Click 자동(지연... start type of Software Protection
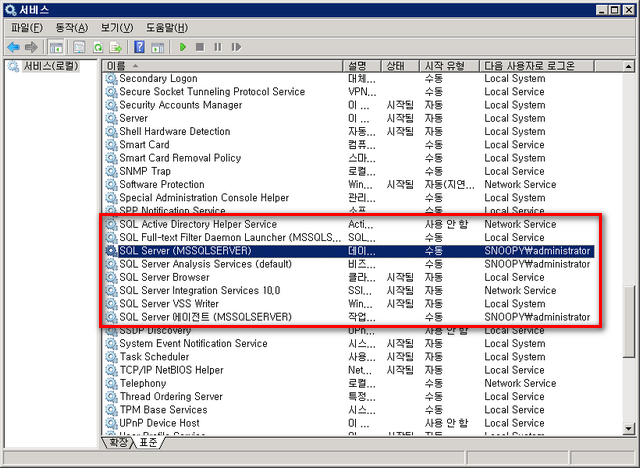Viewport: 640px width, 468px height. click(449, 184)
